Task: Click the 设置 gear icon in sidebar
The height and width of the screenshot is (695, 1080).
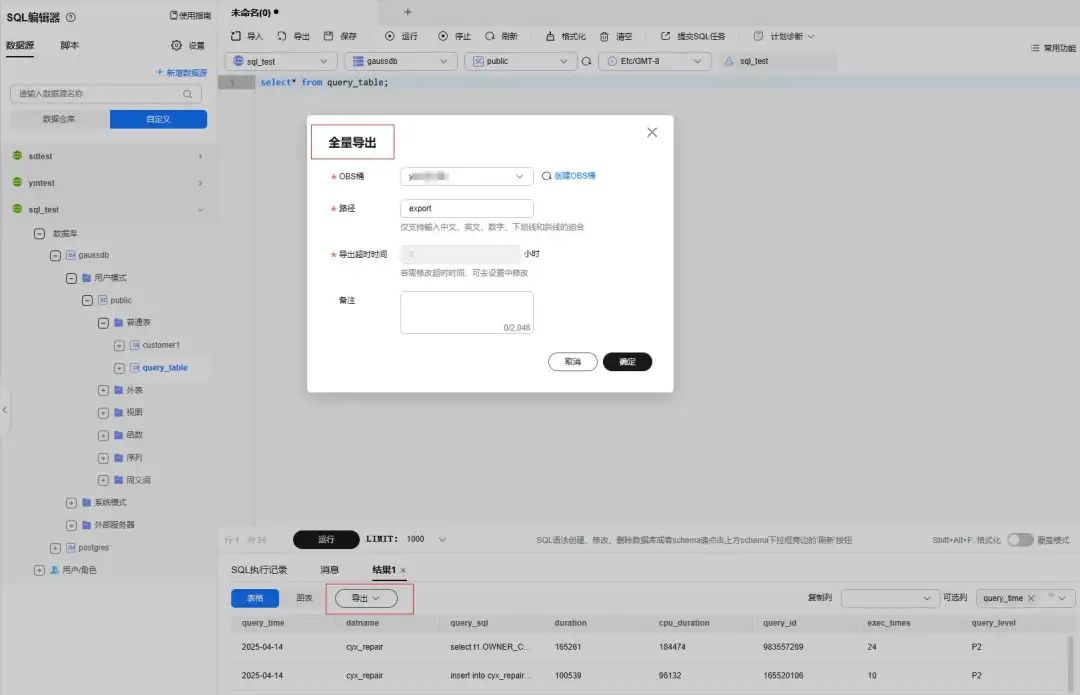Action: point(177,46)
